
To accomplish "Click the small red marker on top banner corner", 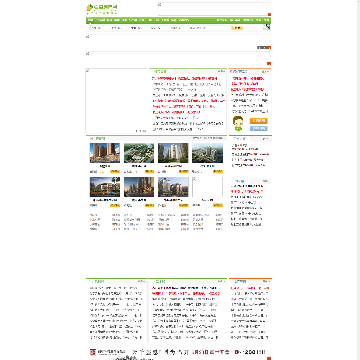I will tap(269, 14).
